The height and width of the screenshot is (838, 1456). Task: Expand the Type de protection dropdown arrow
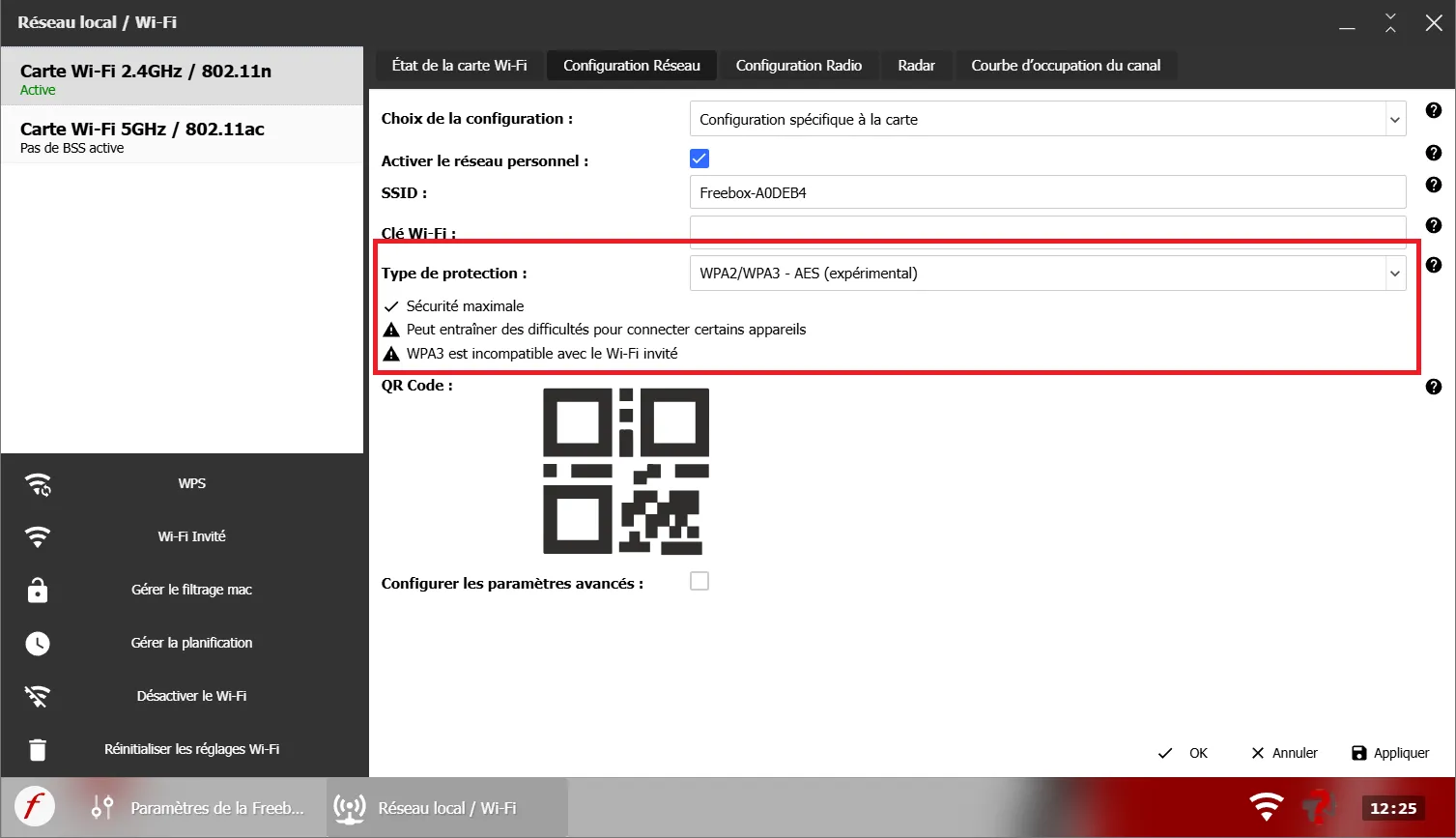point(1395,274)
